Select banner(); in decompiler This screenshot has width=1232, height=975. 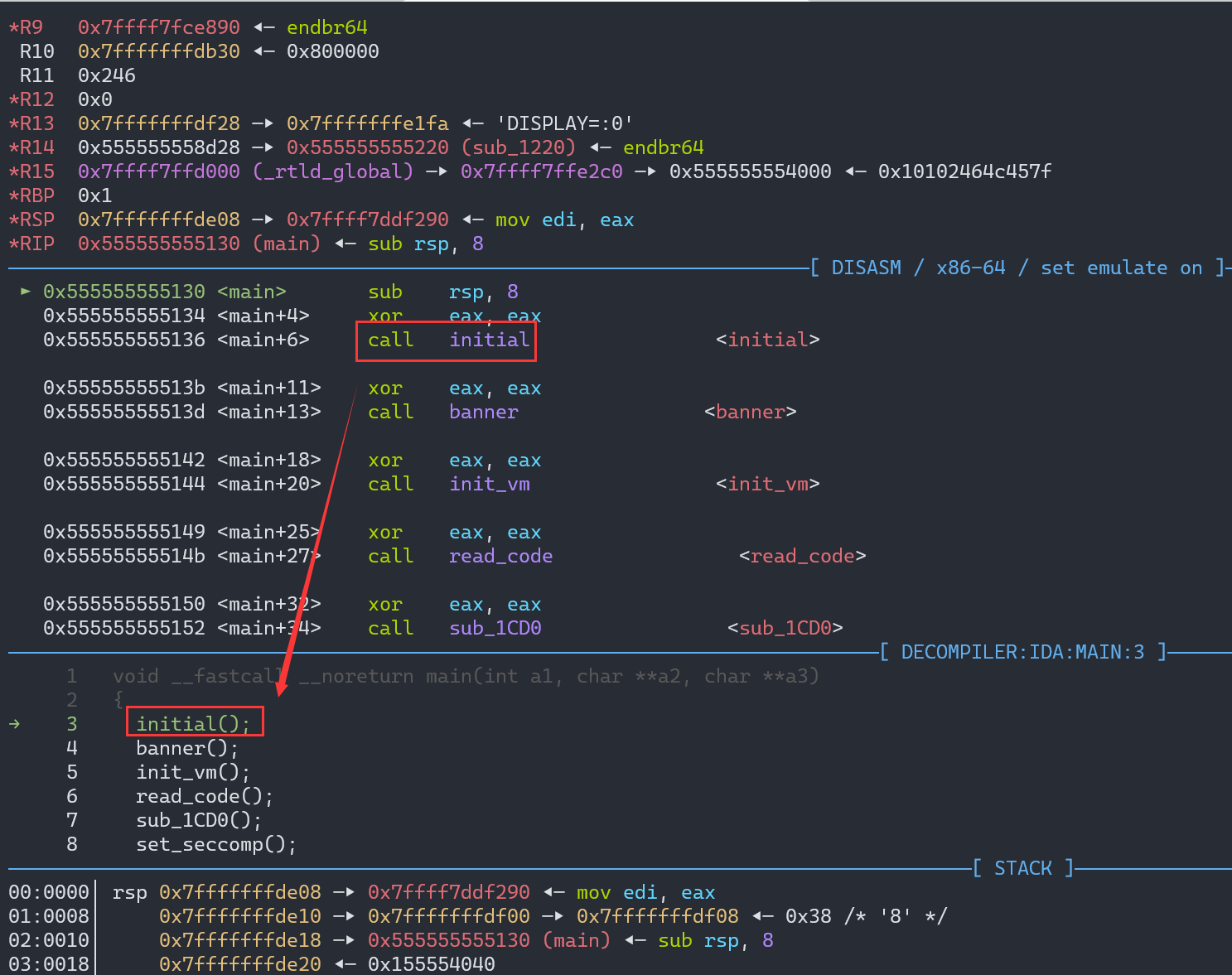(x=187, y=748)
